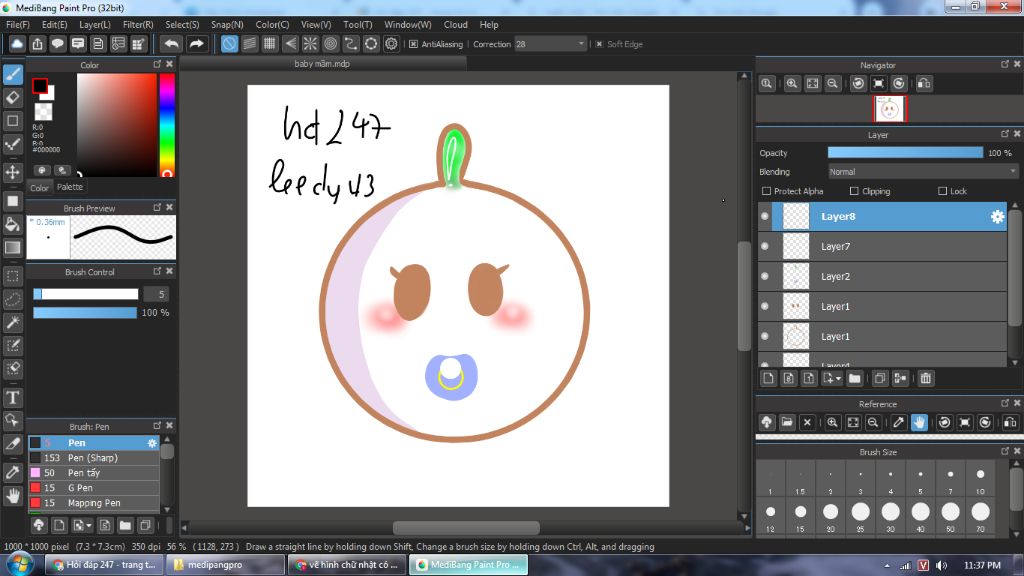Screen dimensions: 1024x576
Task: Open the Cloud menu
Action: pyautogui.click(x=455, y=24)
